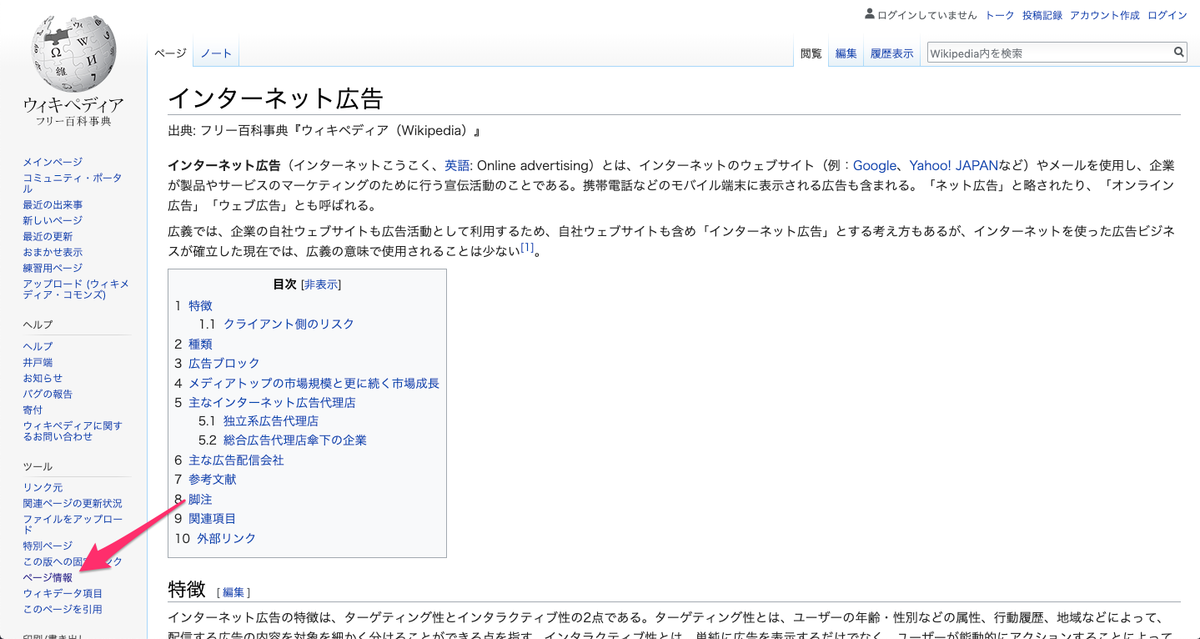1200x639 pixels.
Task: Jump to 脚注 in contents
Action: pyautogui.click(x=201, y=499)
